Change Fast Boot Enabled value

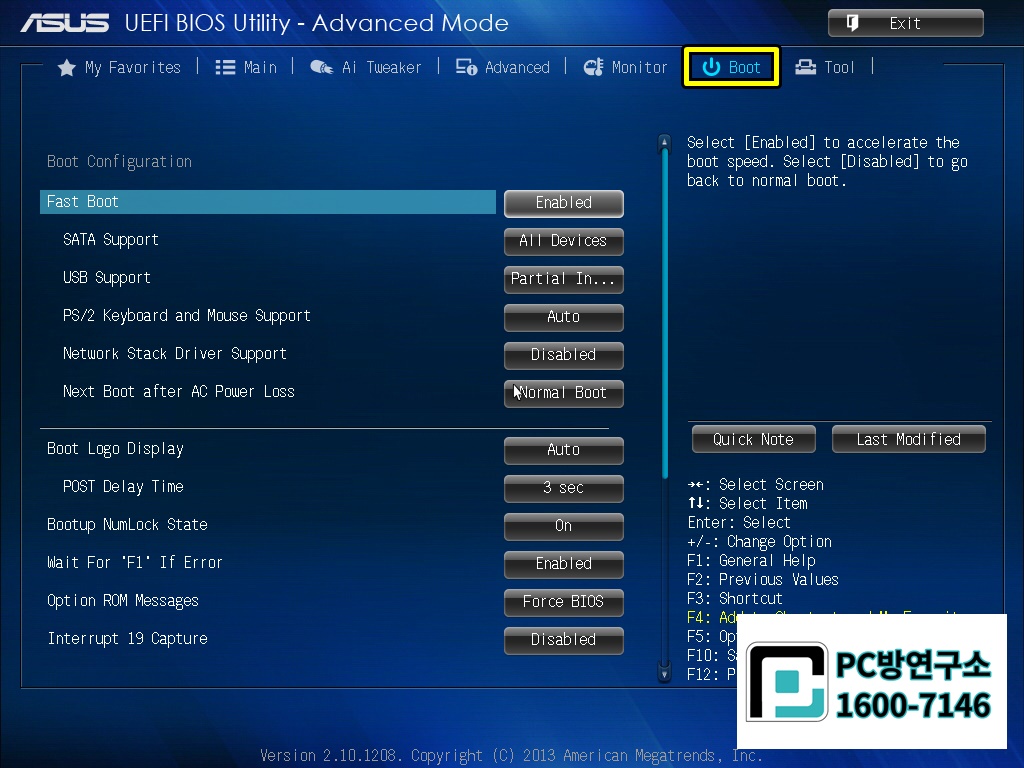point(564,203)
